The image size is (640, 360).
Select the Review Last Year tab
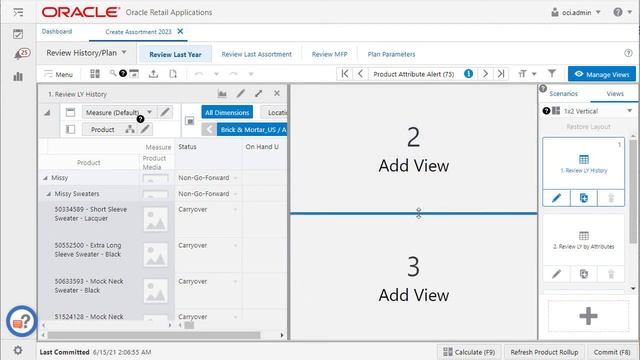click(x=175, y=54)
